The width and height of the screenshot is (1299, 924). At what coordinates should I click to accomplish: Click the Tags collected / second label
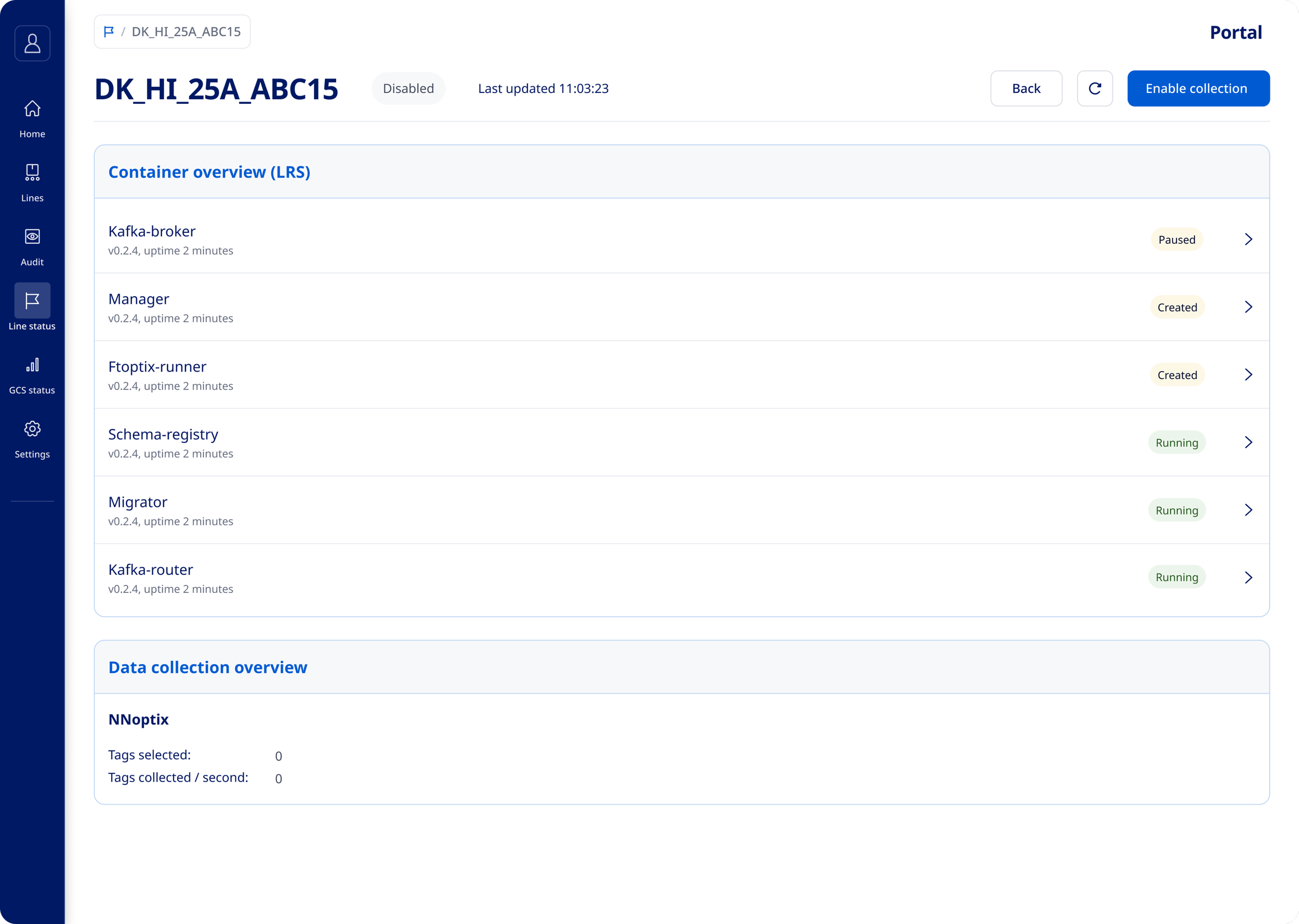[x=178, y=777]
